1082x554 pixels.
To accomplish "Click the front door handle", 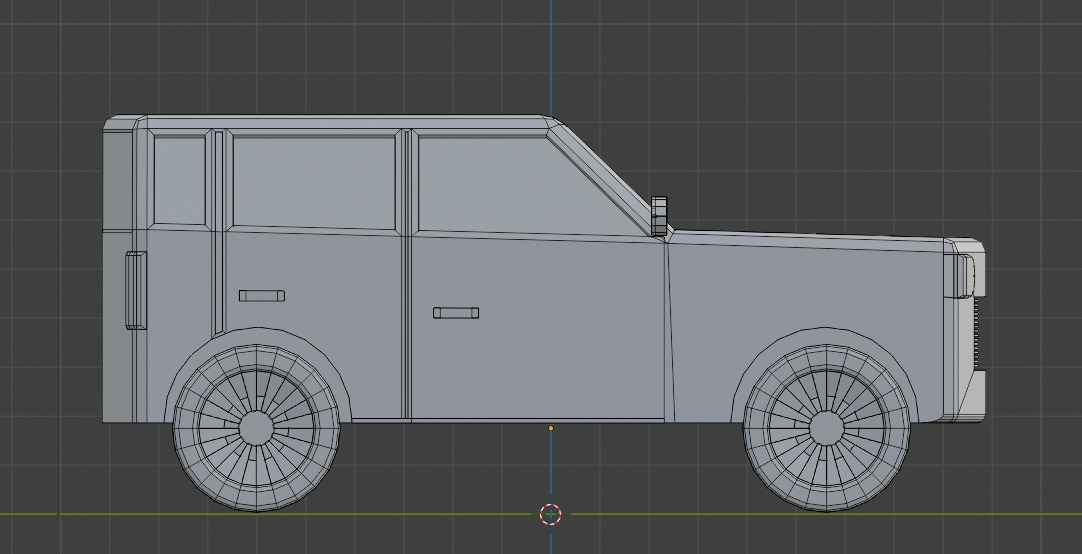I will tap(455, 313).
